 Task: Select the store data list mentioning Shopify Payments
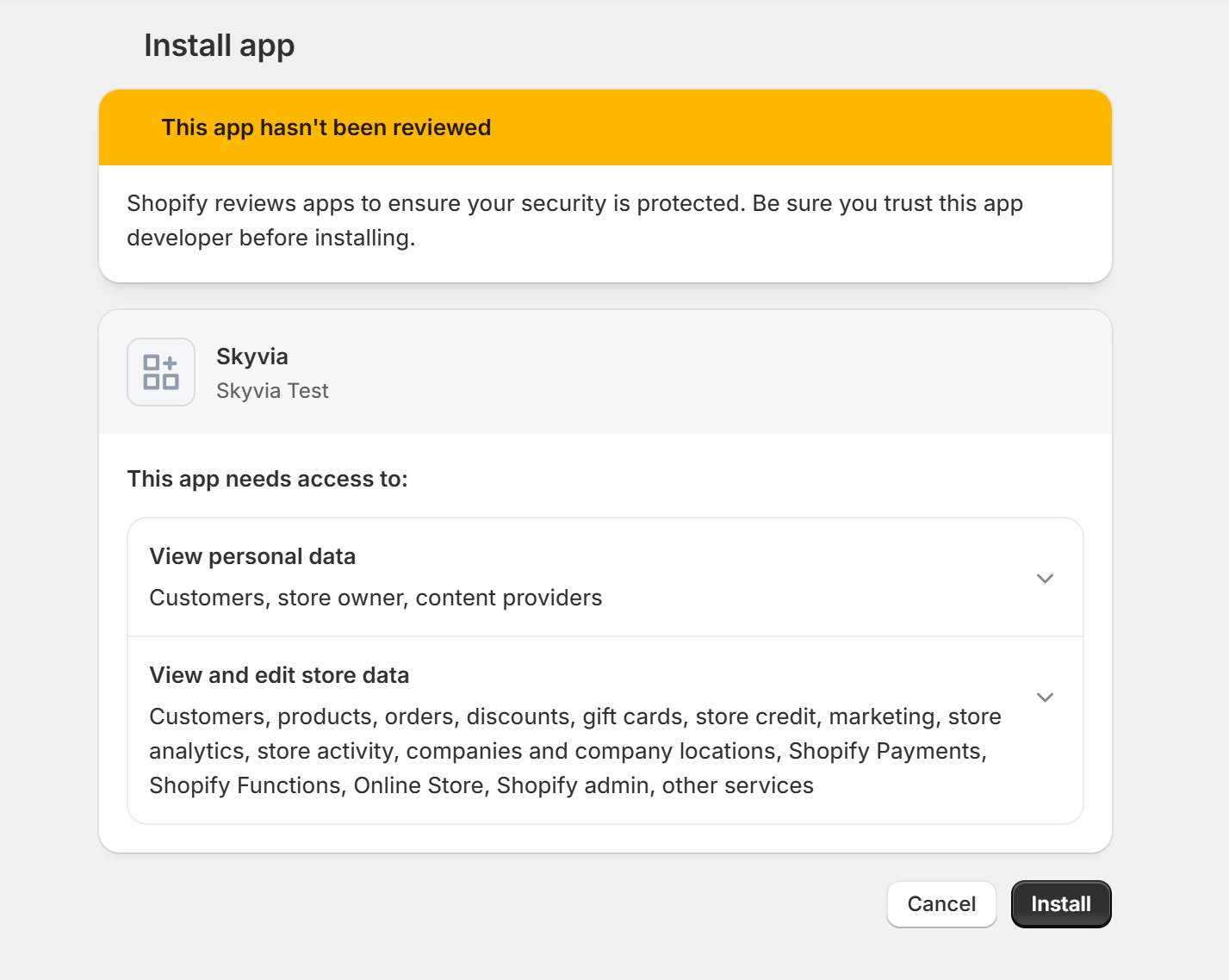point(575,750)
